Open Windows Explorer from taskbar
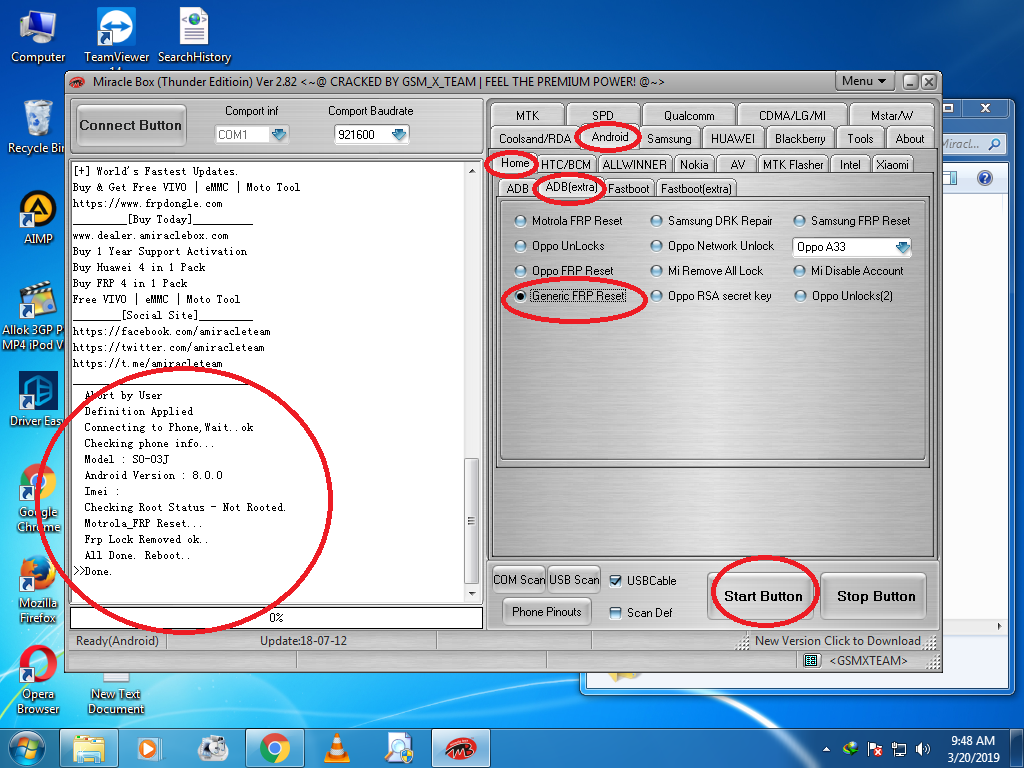The width and height of the screenshot is (1024, 768). pyautogui.click(x=89, y=748)
